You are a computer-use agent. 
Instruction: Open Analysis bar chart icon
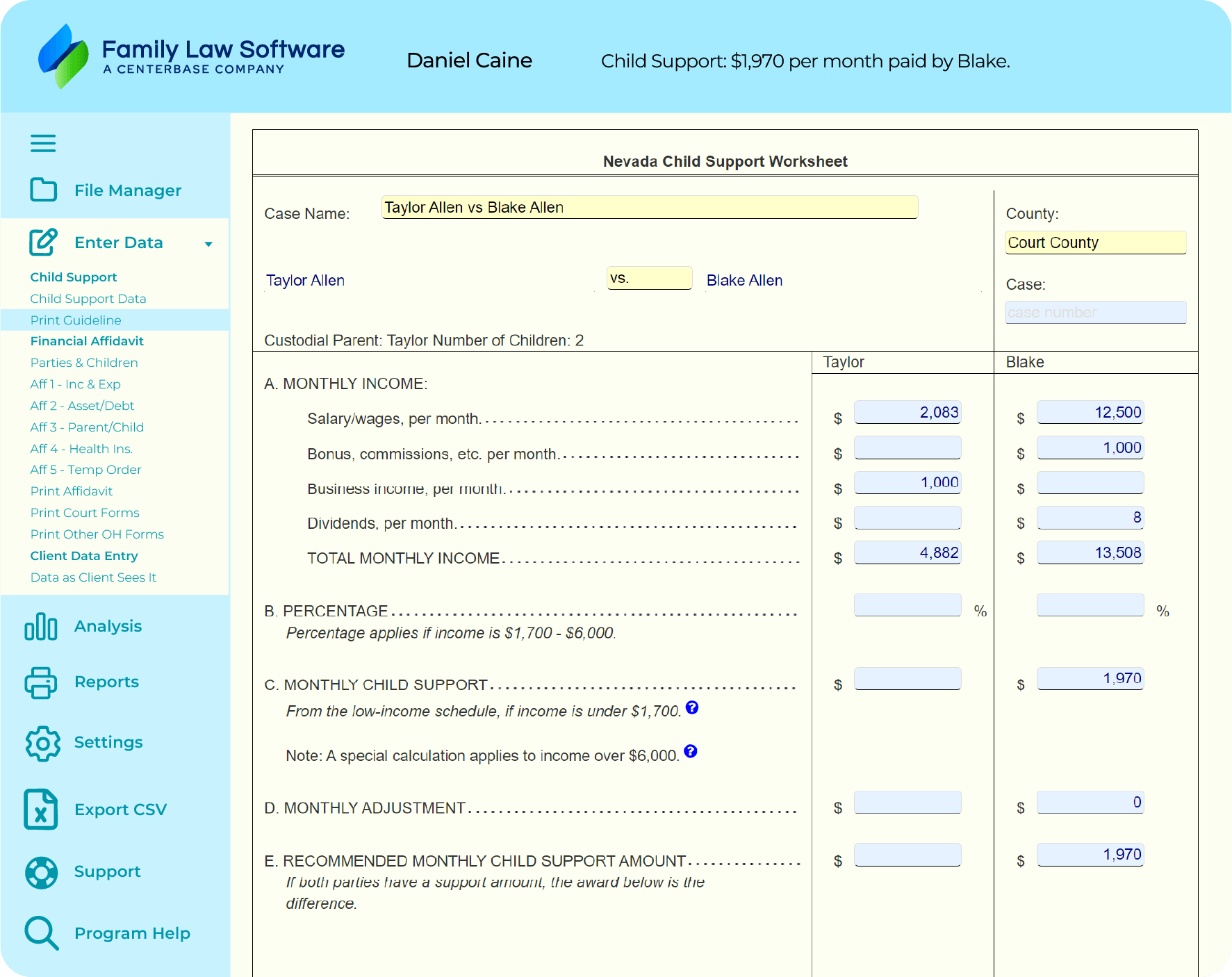(x=41, y=626)
